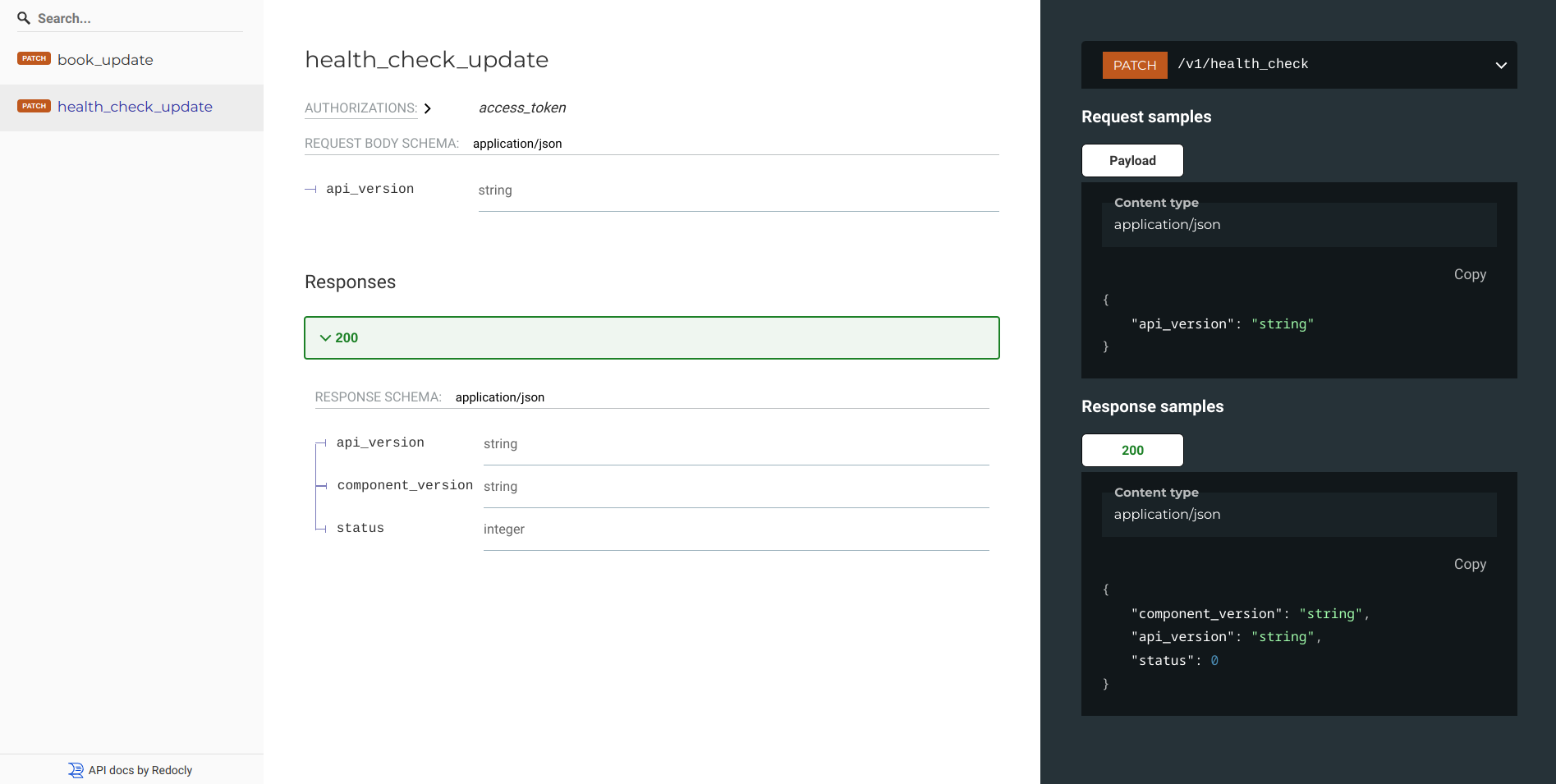This screenshot has width=1556, height=784.
Task: Click integer type of status field
Action: coord(504,530)
